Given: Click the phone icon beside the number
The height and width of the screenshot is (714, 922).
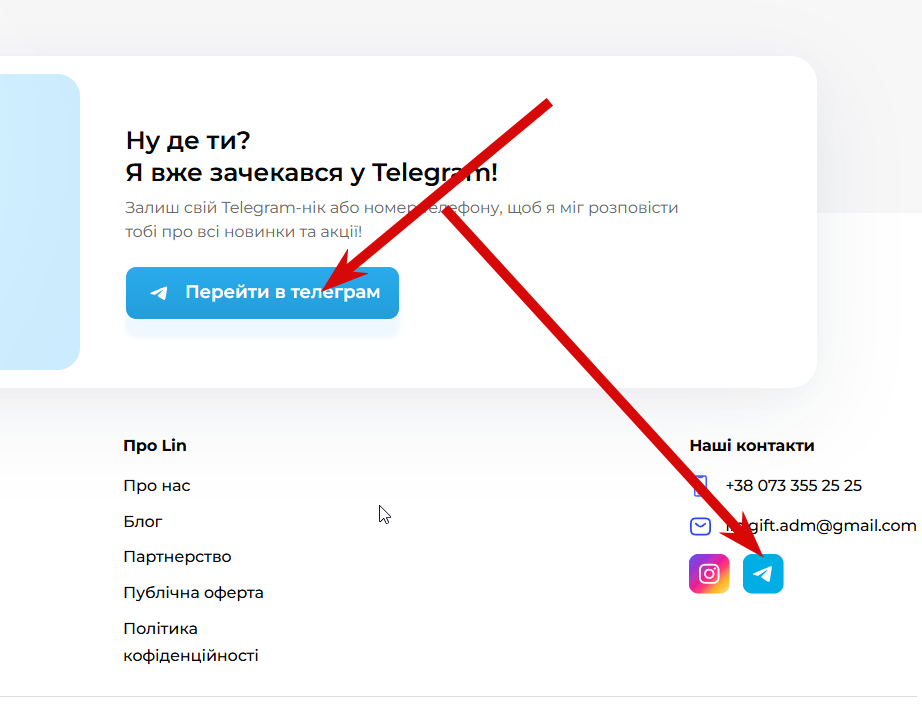Looking at the screenshot, I should point(700,486).
